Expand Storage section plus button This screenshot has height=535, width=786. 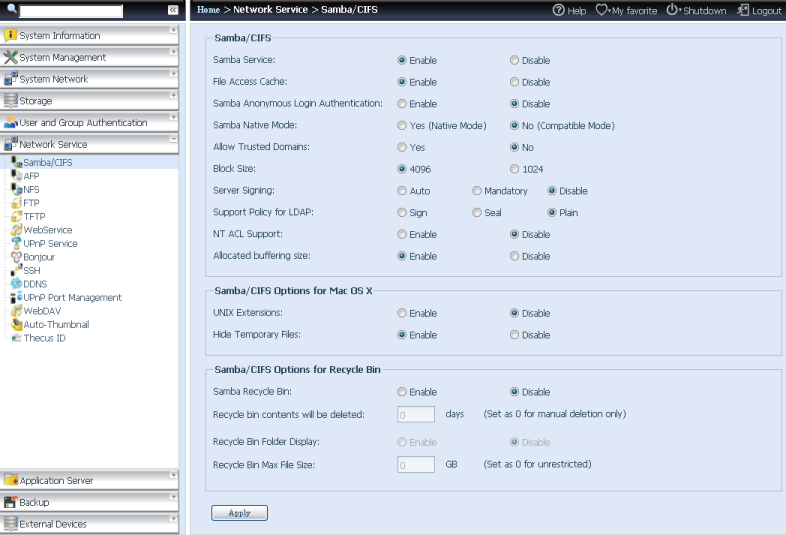(x=173, y=95)
